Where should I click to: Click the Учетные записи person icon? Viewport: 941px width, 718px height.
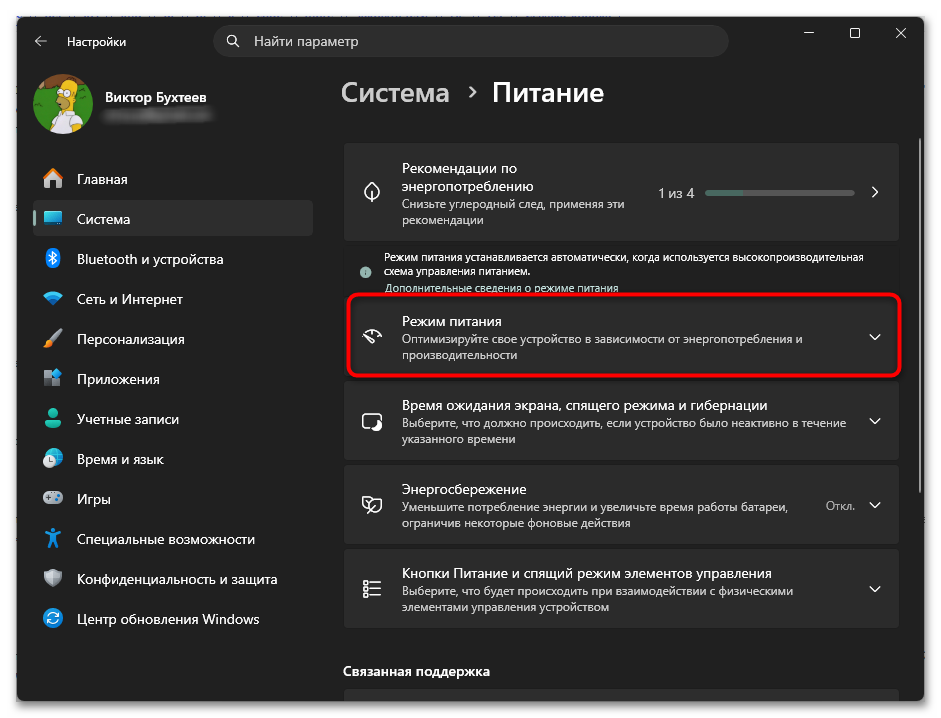(x=53, y=418)
